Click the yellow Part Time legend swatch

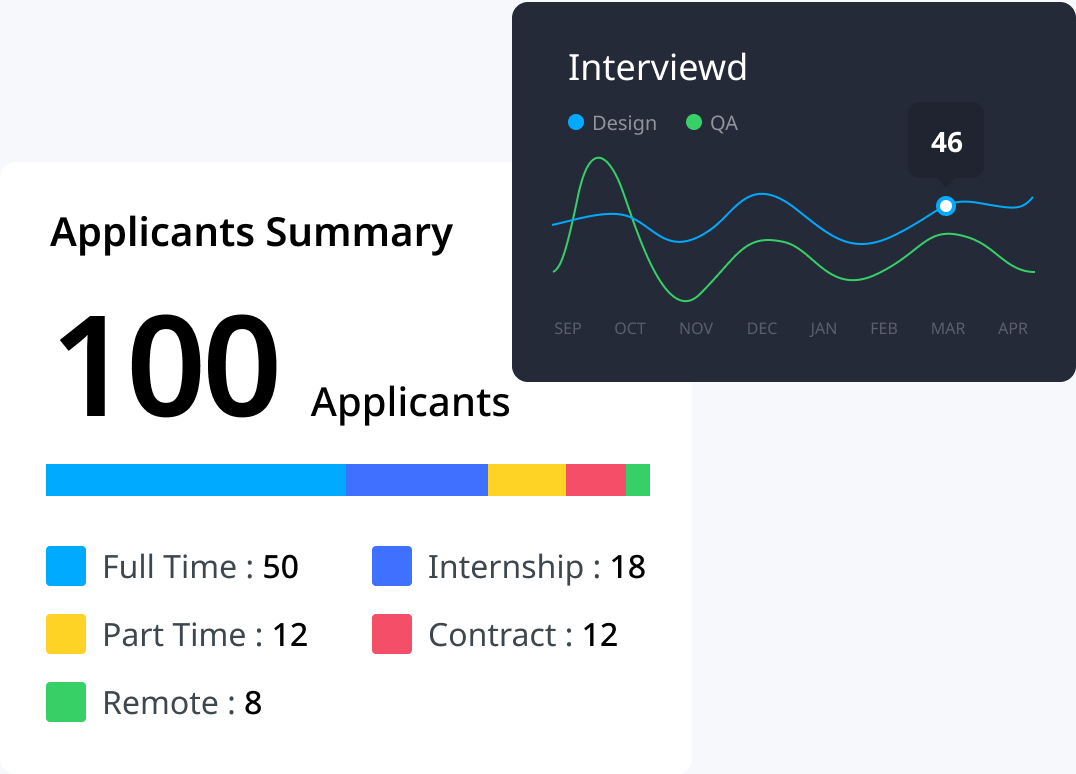click(x=66, y=634)
